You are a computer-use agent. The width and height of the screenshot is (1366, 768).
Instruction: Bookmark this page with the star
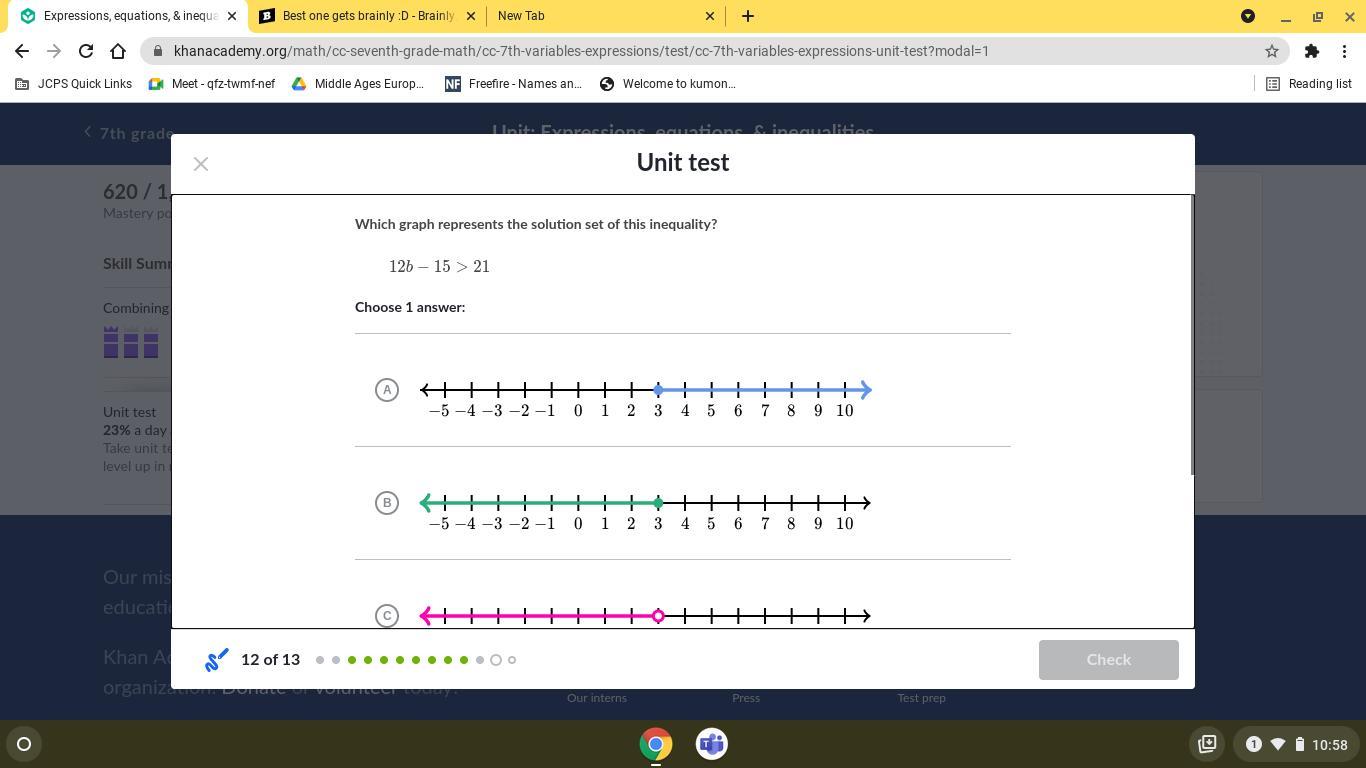pos(1272,51)
